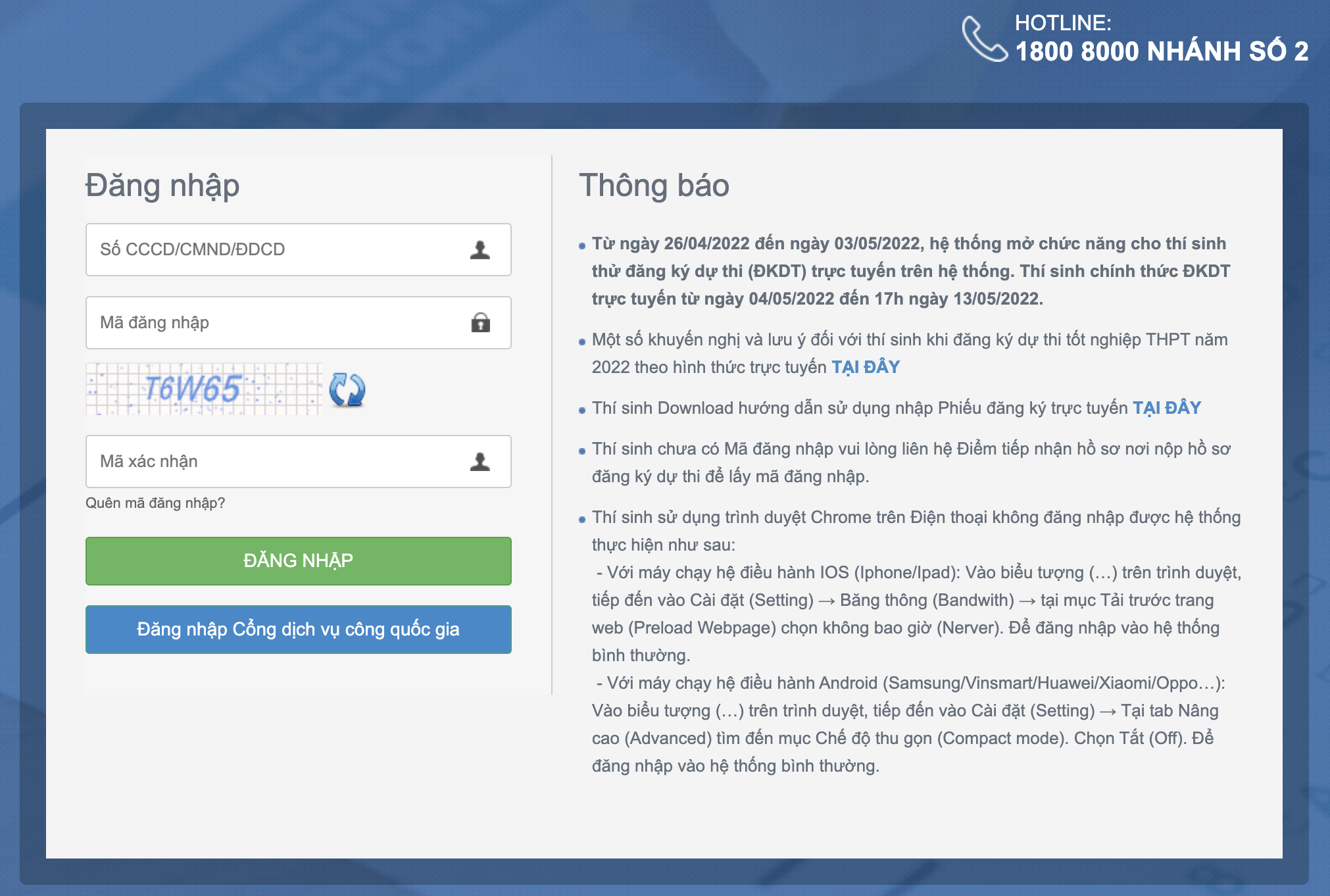Focus the Số CCCD/CMND/ĐDCD input field
Screen dimensions: 1330x896
276,249
